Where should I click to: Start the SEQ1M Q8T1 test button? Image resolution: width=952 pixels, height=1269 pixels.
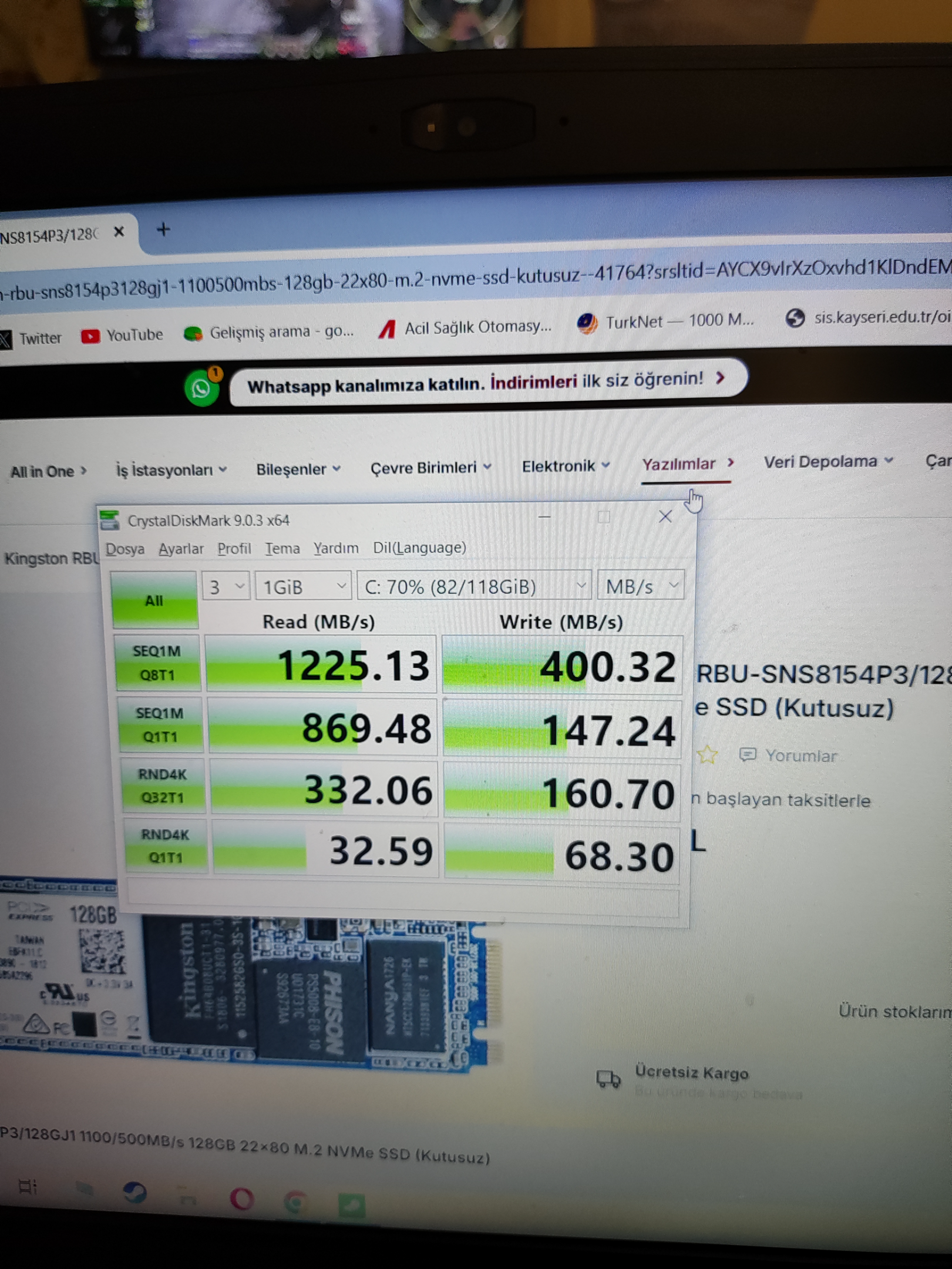pos(157,663)
